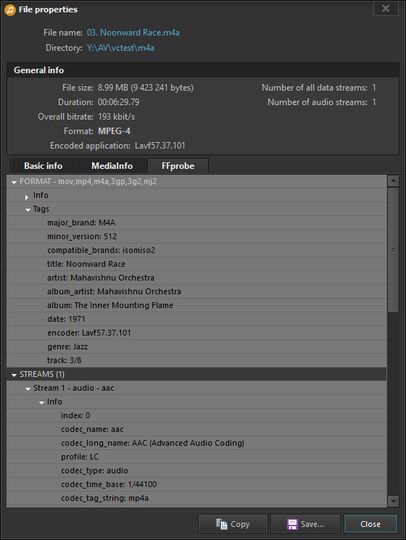Select the album: The Inner Mounting Flame row

pyautogui.click(x=197, y=305)
